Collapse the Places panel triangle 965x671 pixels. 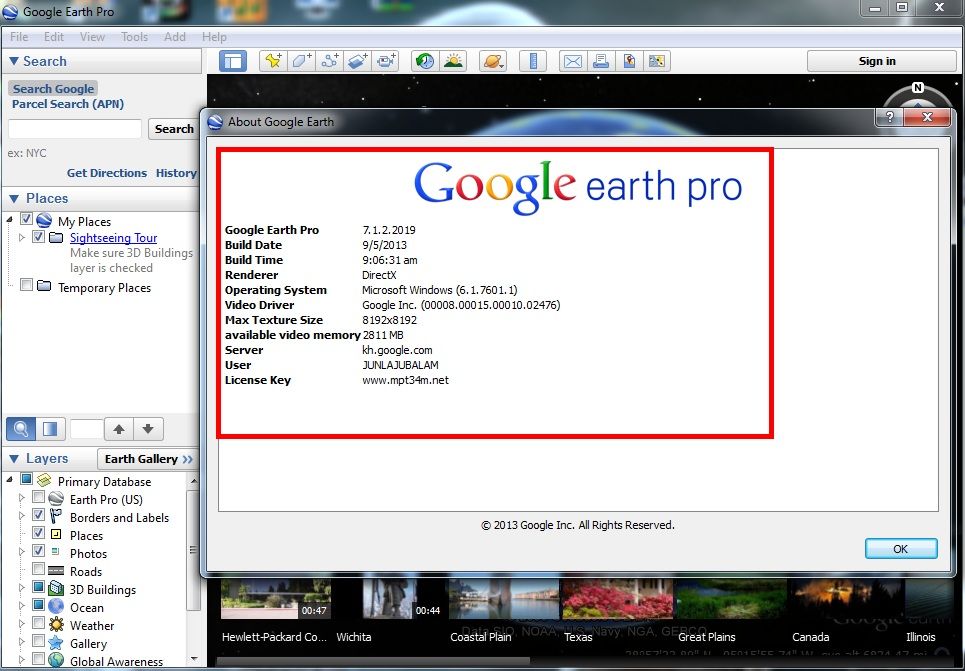click(x=14, y=198)
